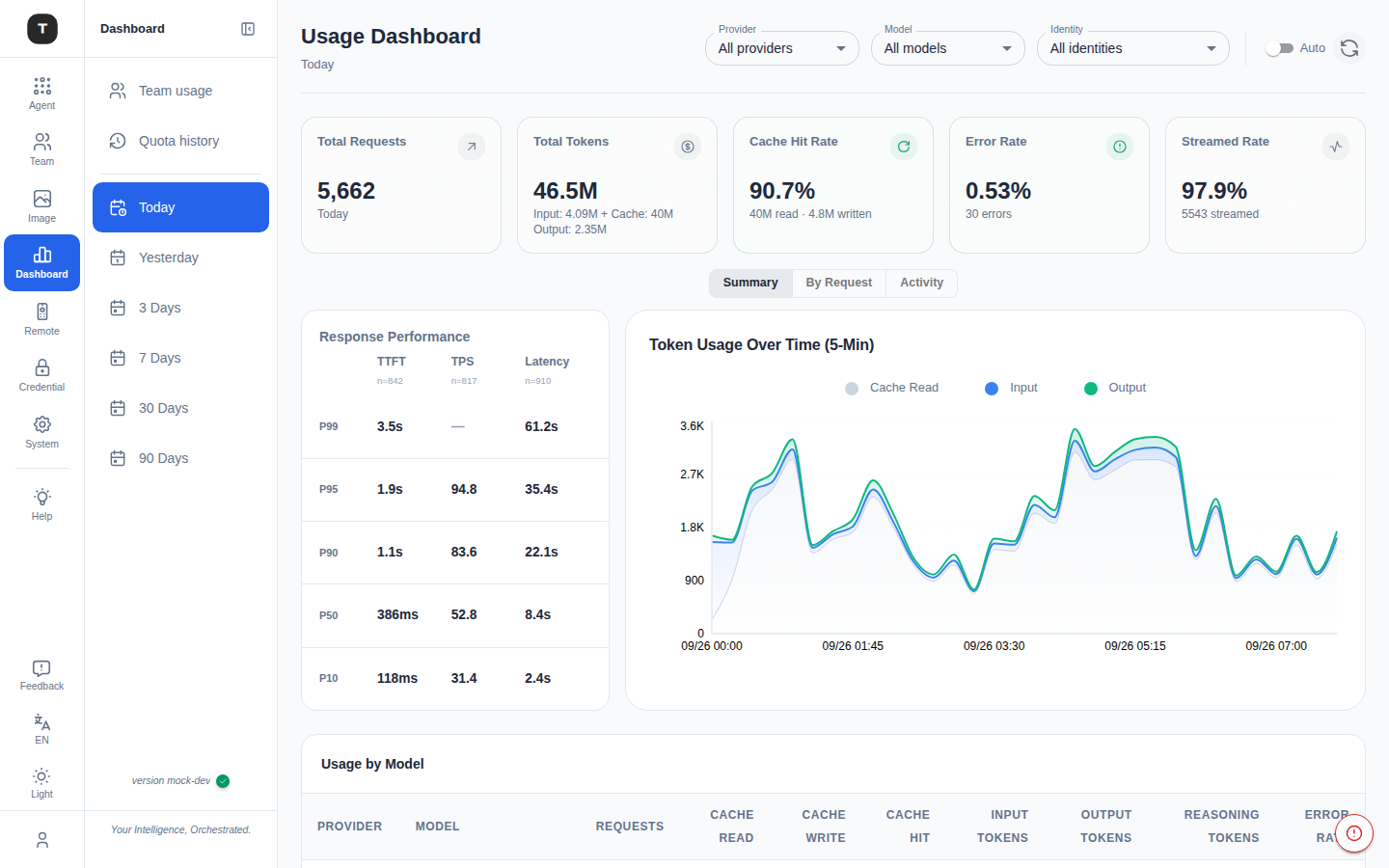Collapse the Dashboard side panel

(248, 29)
